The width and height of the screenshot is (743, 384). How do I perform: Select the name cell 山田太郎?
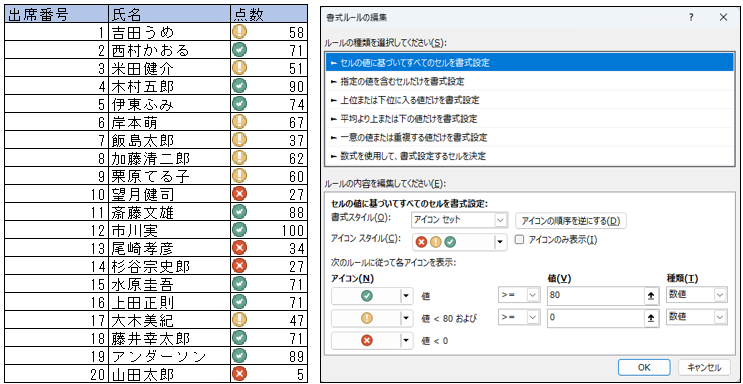pos(170,374)
